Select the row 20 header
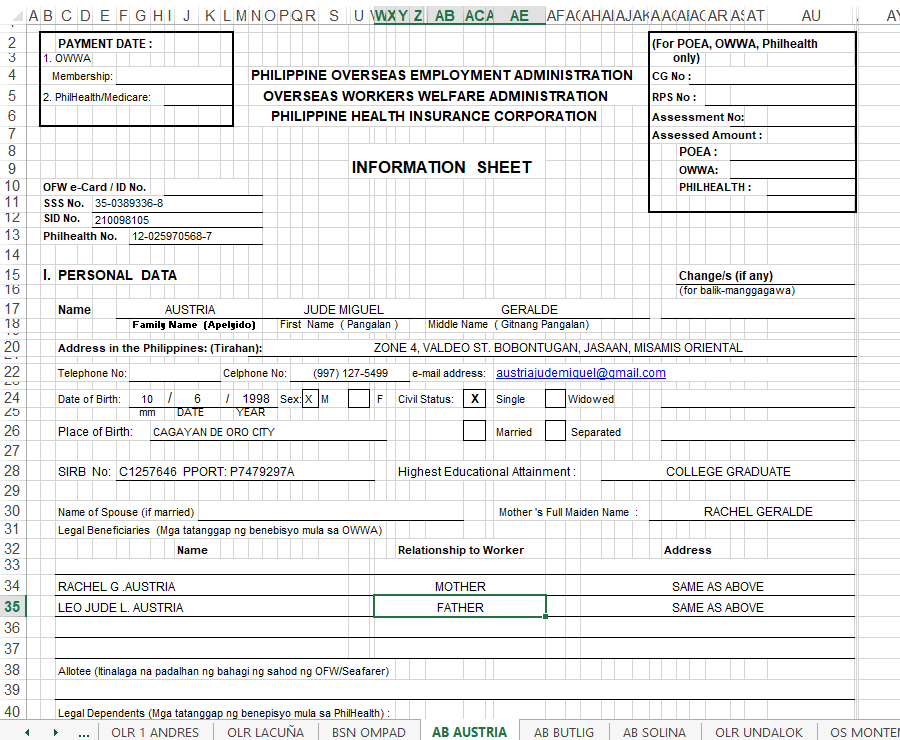The width and height of the screenshot is (900, 740). (x=12, y=347)
